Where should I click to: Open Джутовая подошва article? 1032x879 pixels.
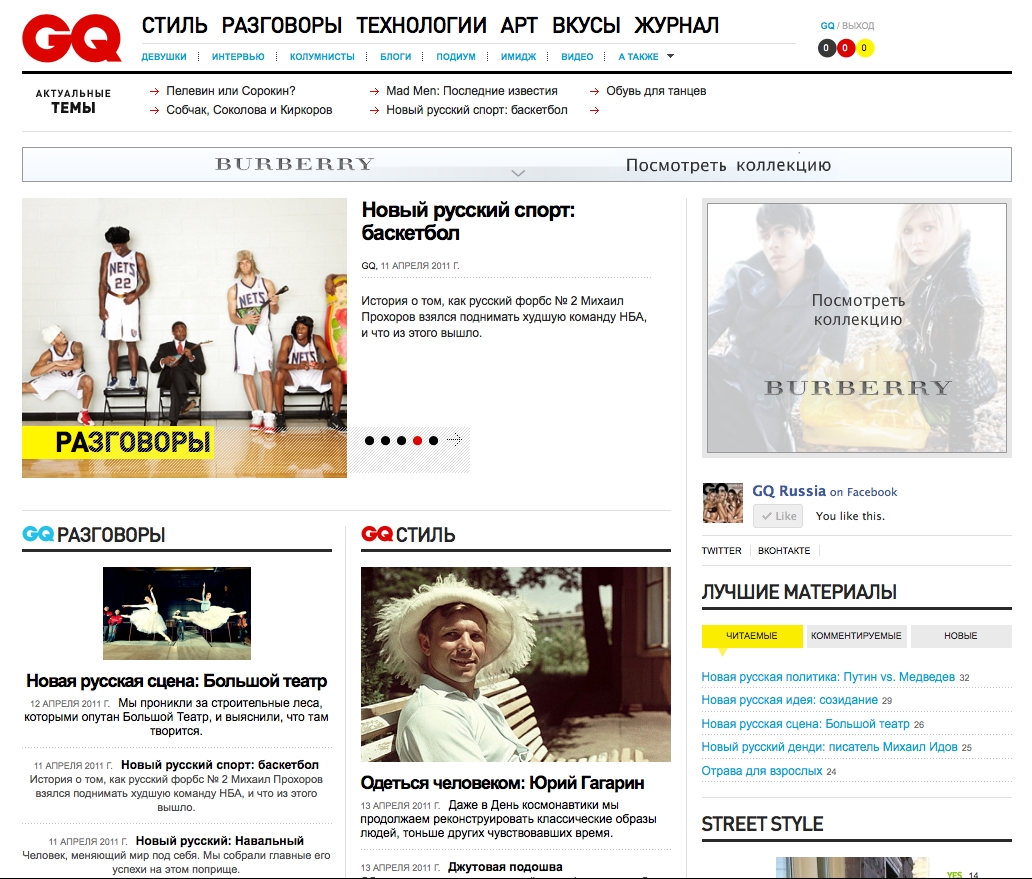(505, 866)
